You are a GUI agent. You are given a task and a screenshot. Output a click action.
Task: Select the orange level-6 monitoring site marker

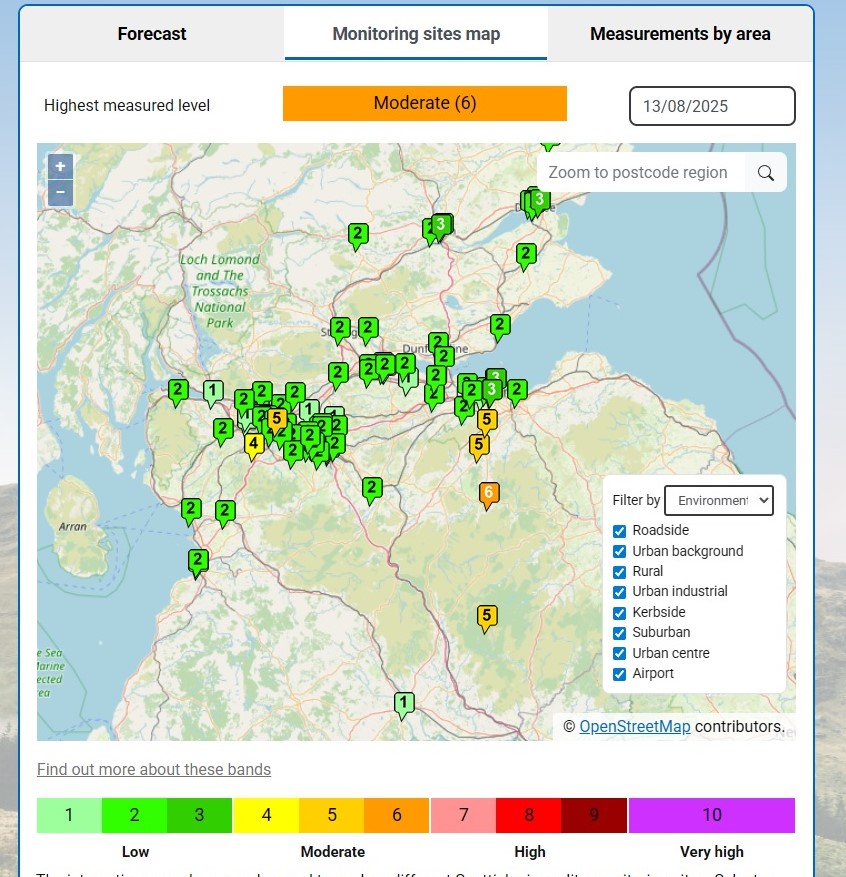pos(488,494)
